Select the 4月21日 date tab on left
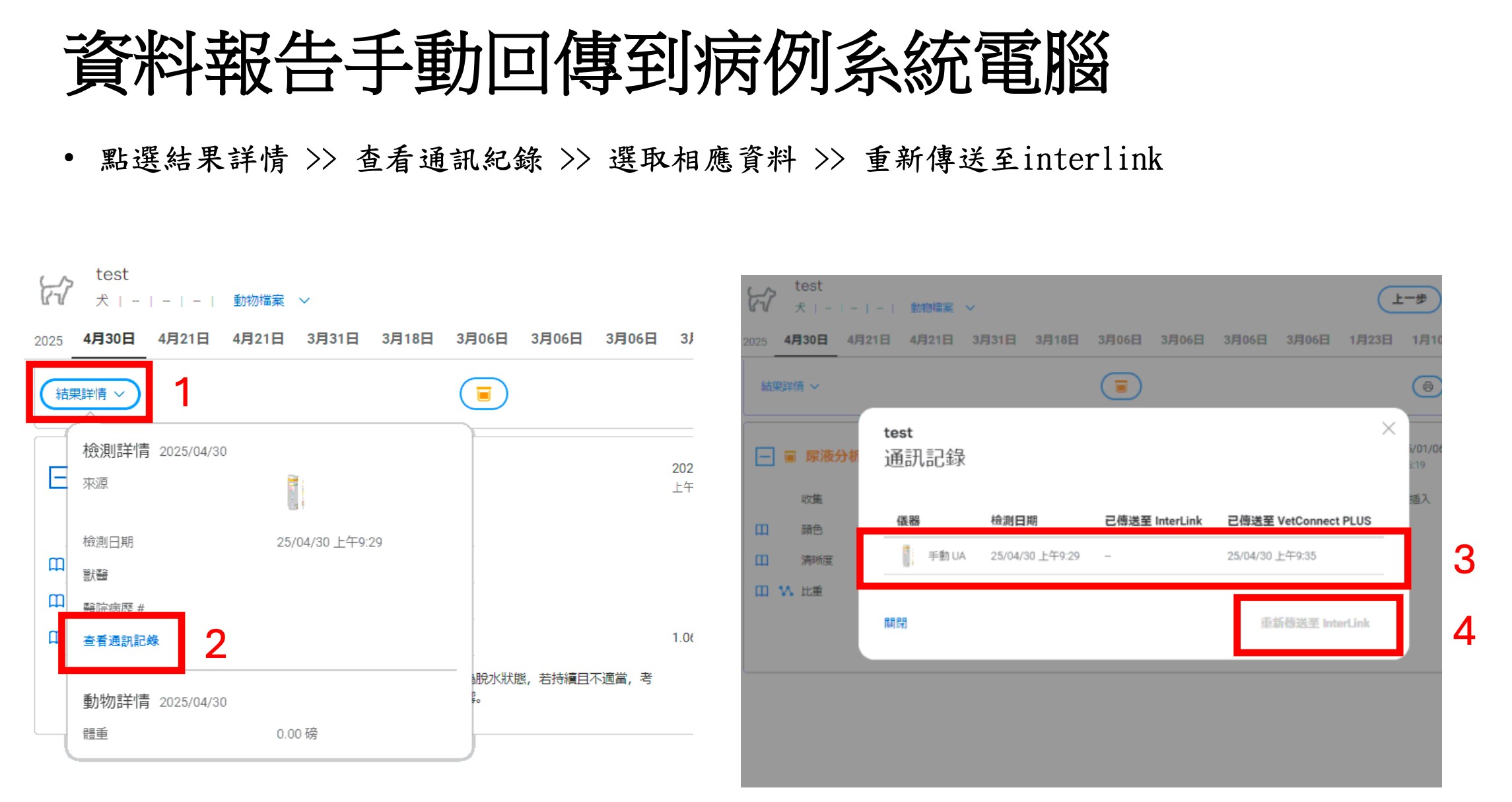Image resolution: width=1512 pixels, height=802 pixels. tap(184, 339)
